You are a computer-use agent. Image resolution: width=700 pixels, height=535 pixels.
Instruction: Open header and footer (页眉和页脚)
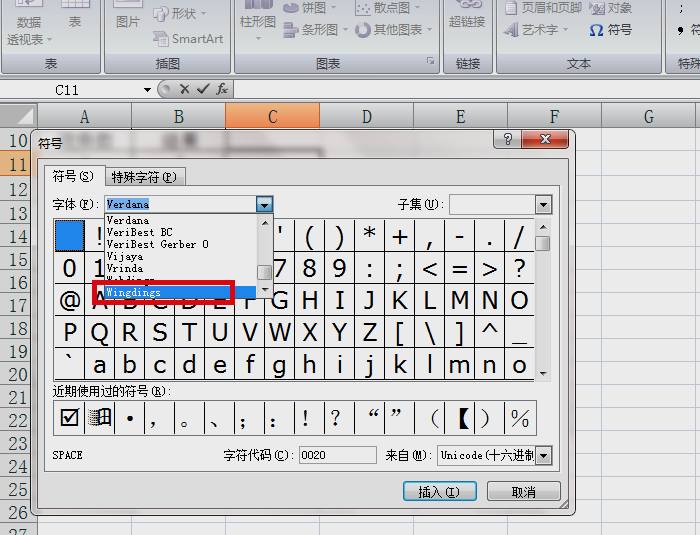[x=543, y=8]
